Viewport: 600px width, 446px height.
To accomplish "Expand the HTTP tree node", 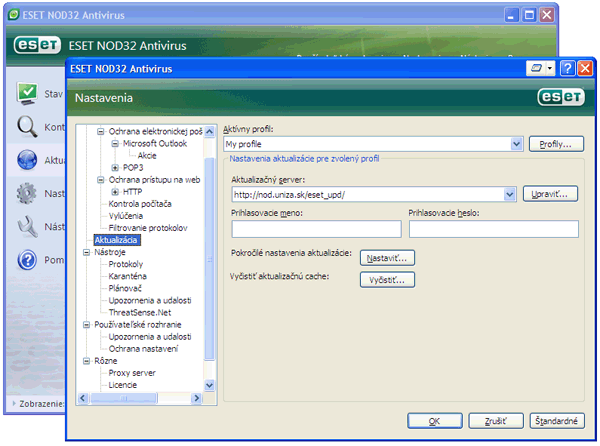I will (x=115, y=192).
